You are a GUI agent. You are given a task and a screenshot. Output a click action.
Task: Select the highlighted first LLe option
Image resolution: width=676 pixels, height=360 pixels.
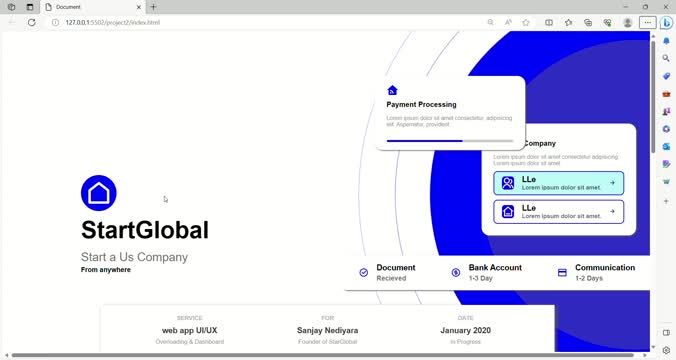[558, 183]
